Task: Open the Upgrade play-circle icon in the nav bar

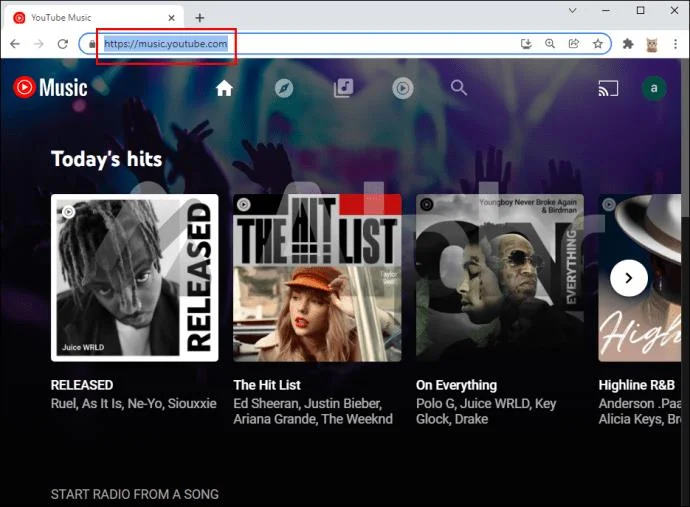Action: coord(403,88)
